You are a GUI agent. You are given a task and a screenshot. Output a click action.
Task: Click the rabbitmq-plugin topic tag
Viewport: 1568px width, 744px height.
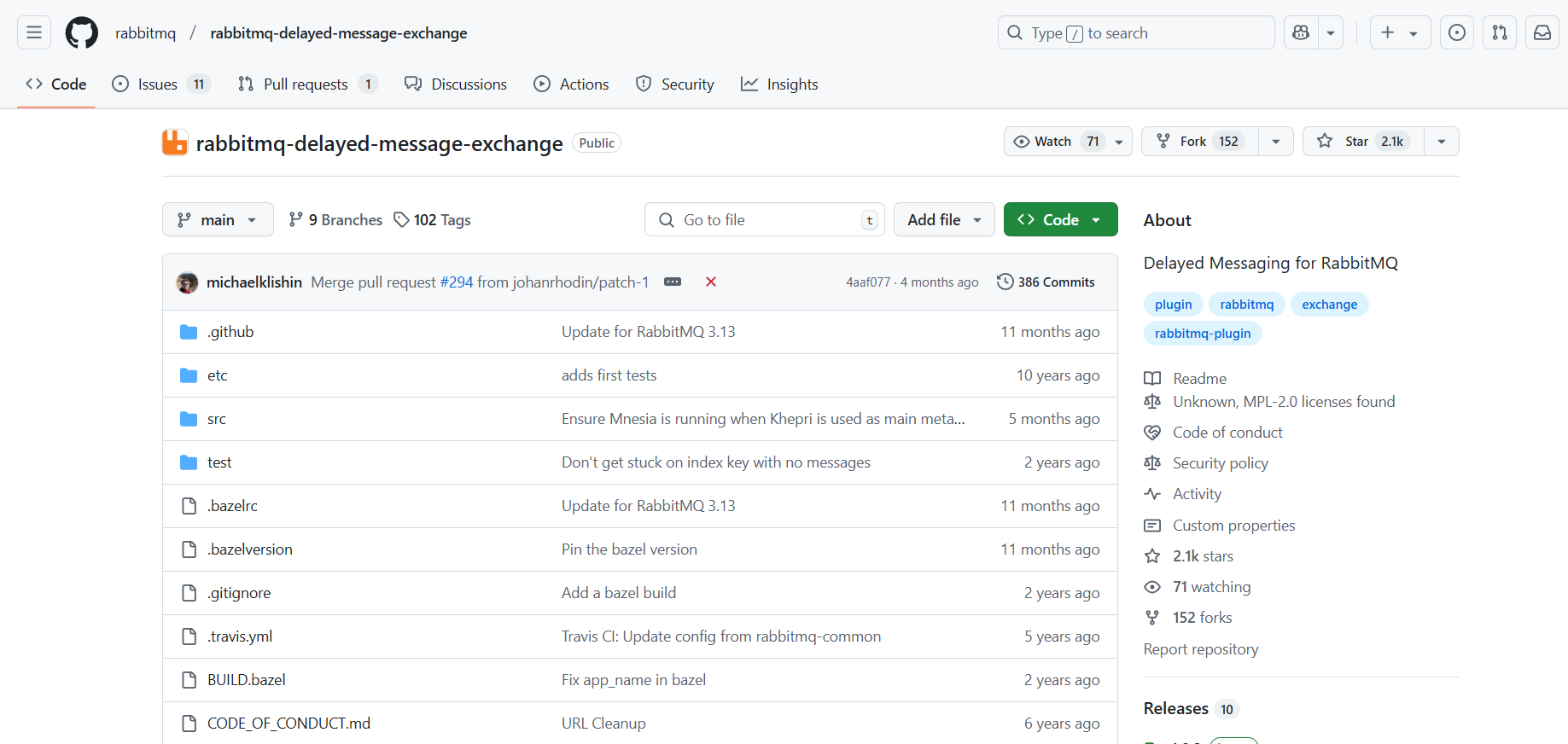pyautogui.click(x=1202, y=334)
